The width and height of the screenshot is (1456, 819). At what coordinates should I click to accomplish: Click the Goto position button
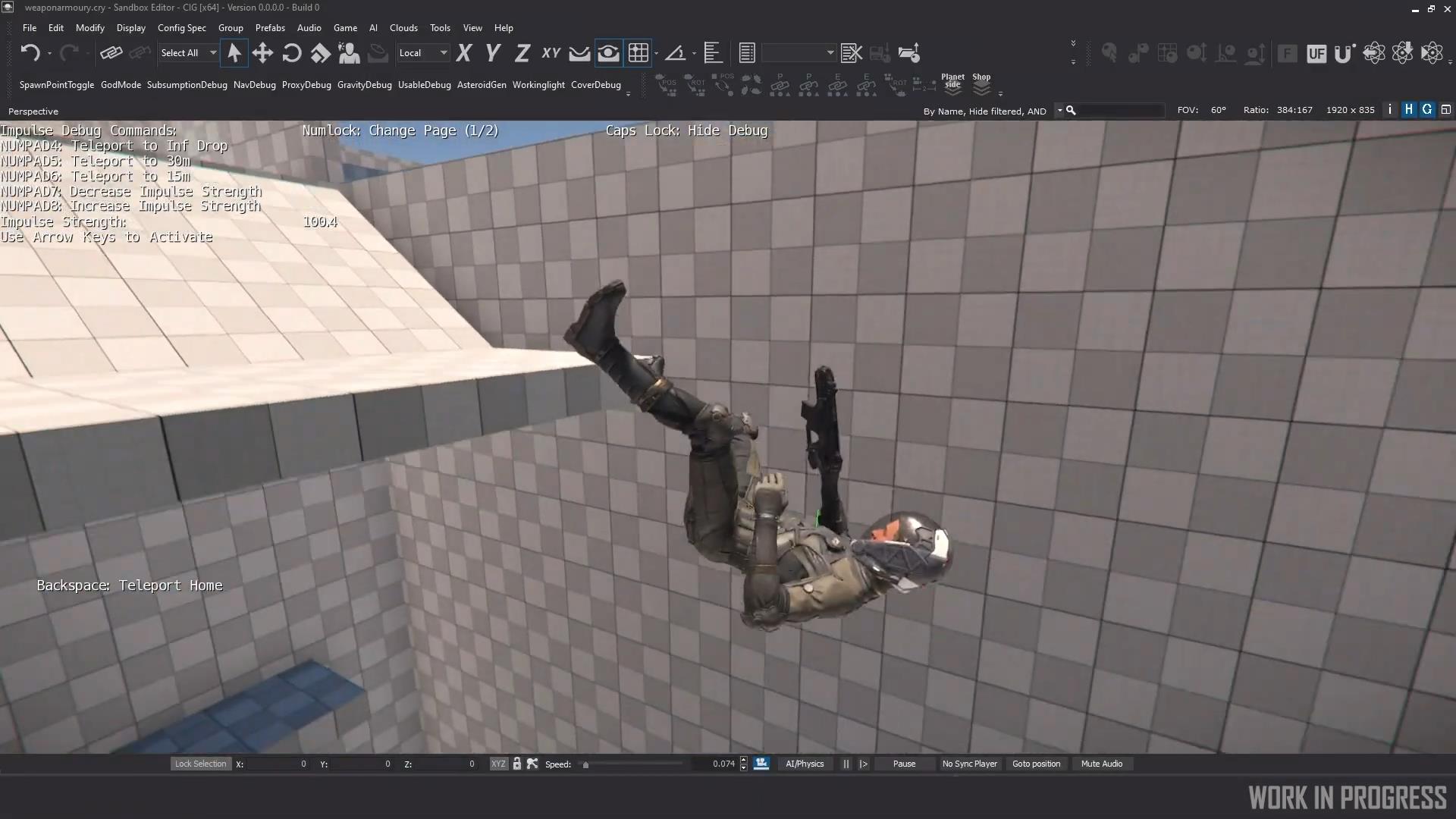1036,764
